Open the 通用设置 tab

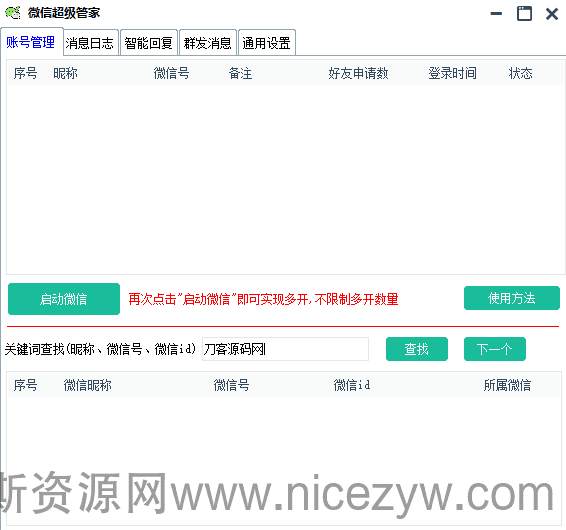267,43
